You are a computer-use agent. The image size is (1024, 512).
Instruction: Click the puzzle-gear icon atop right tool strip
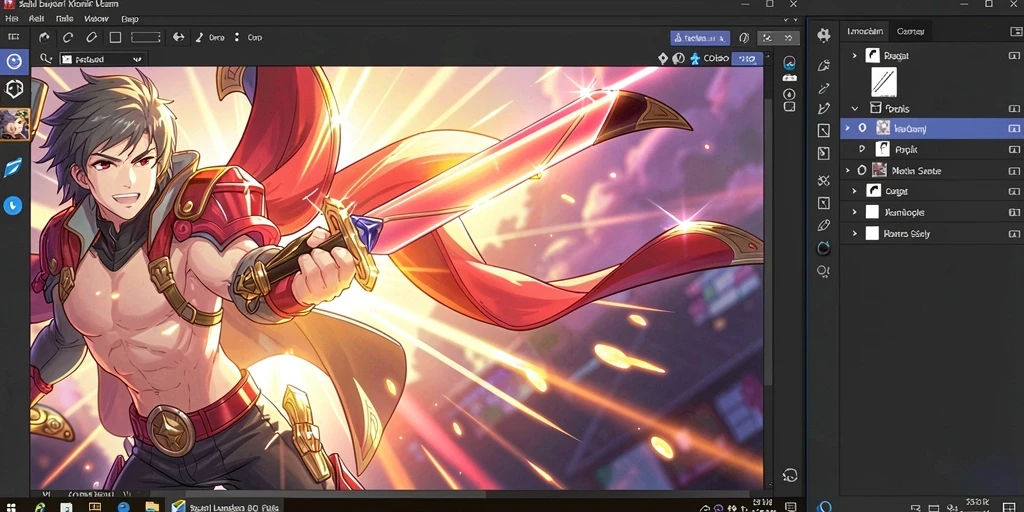click(824, 35)
